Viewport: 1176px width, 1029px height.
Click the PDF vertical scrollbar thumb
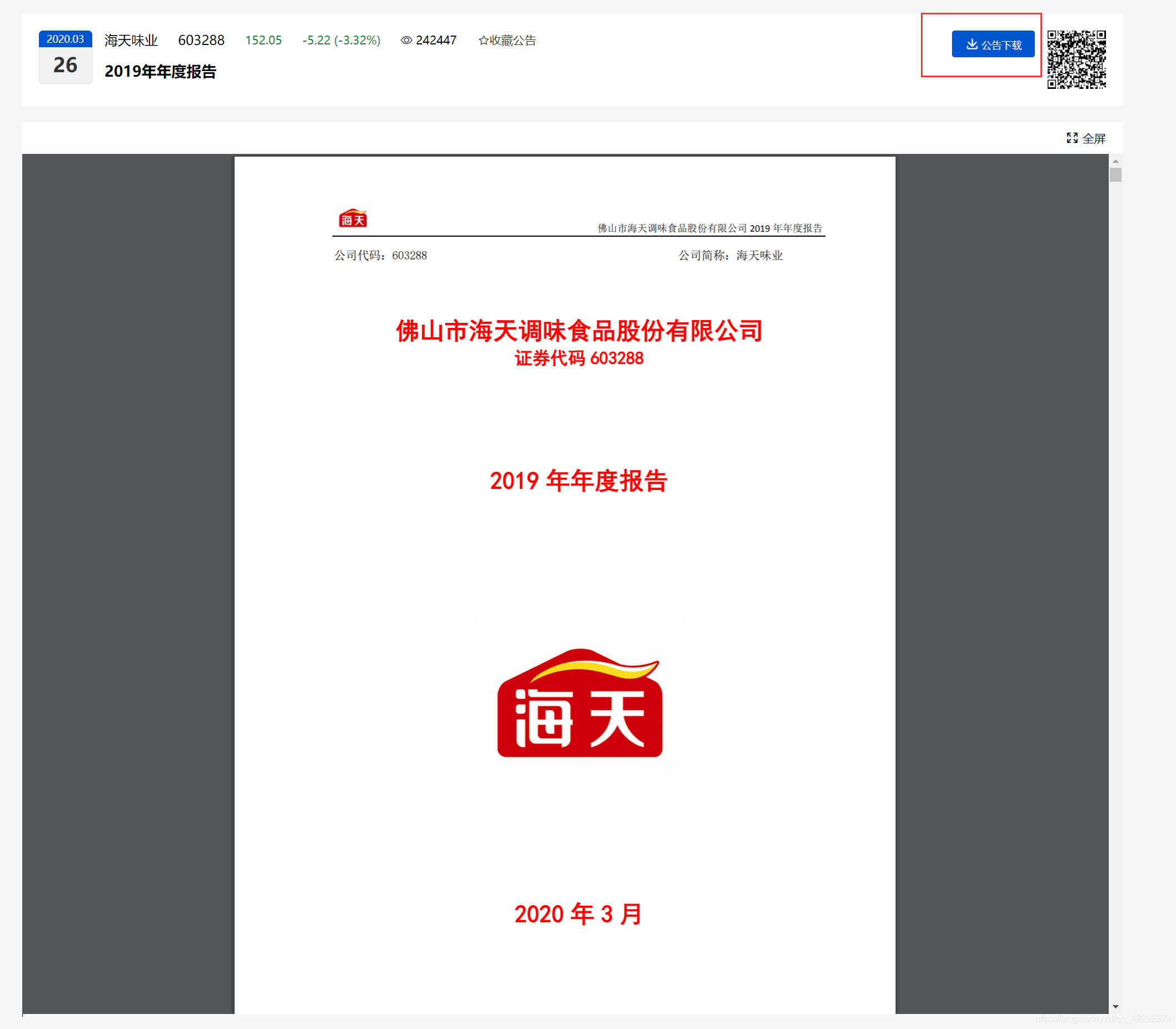point(1115,174)
